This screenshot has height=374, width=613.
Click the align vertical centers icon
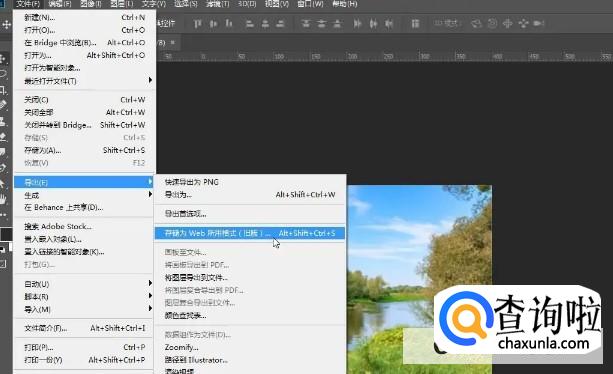(x=213, y=24)
